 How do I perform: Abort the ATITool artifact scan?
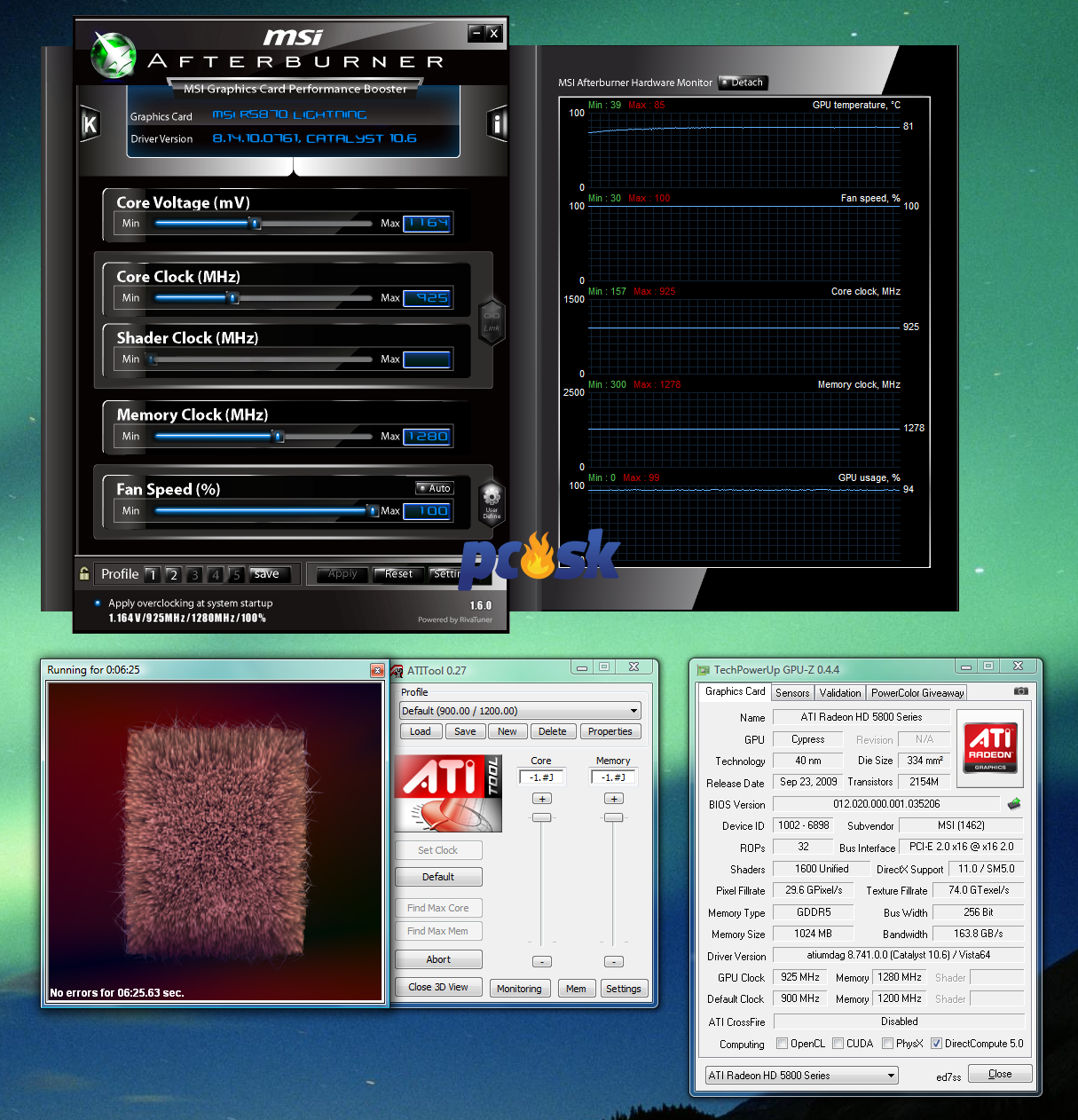438,959
